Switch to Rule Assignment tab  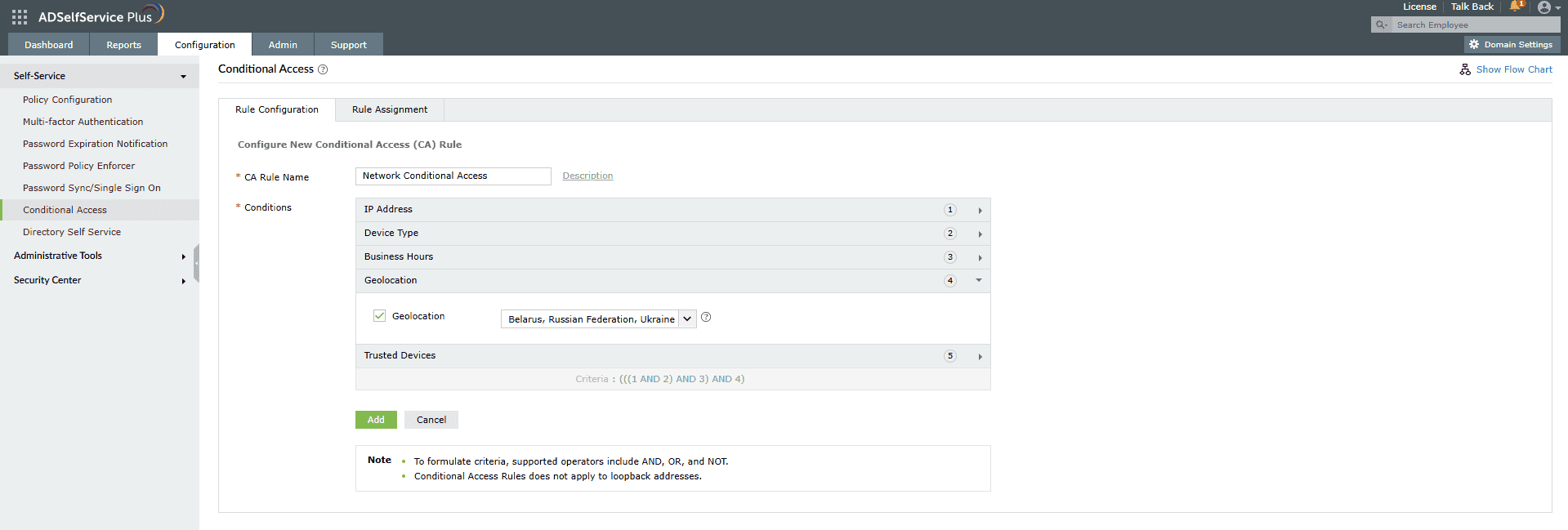[390, 109]
